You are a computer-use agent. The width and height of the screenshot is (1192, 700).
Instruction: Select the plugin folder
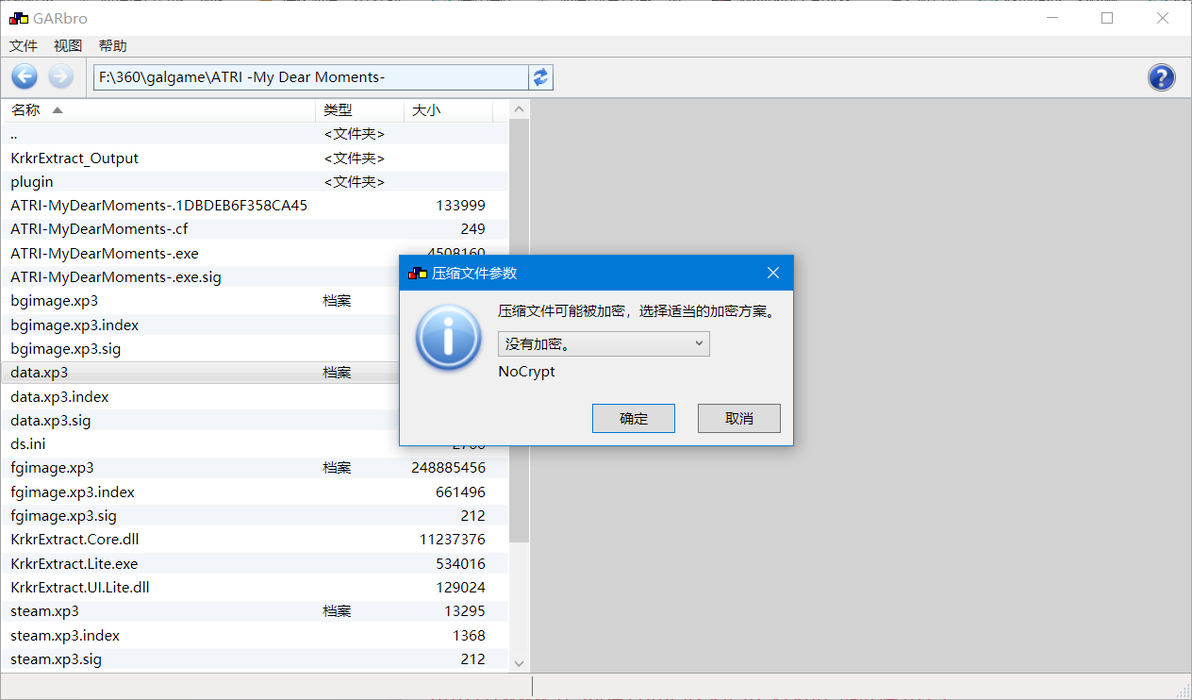[255, 182]
